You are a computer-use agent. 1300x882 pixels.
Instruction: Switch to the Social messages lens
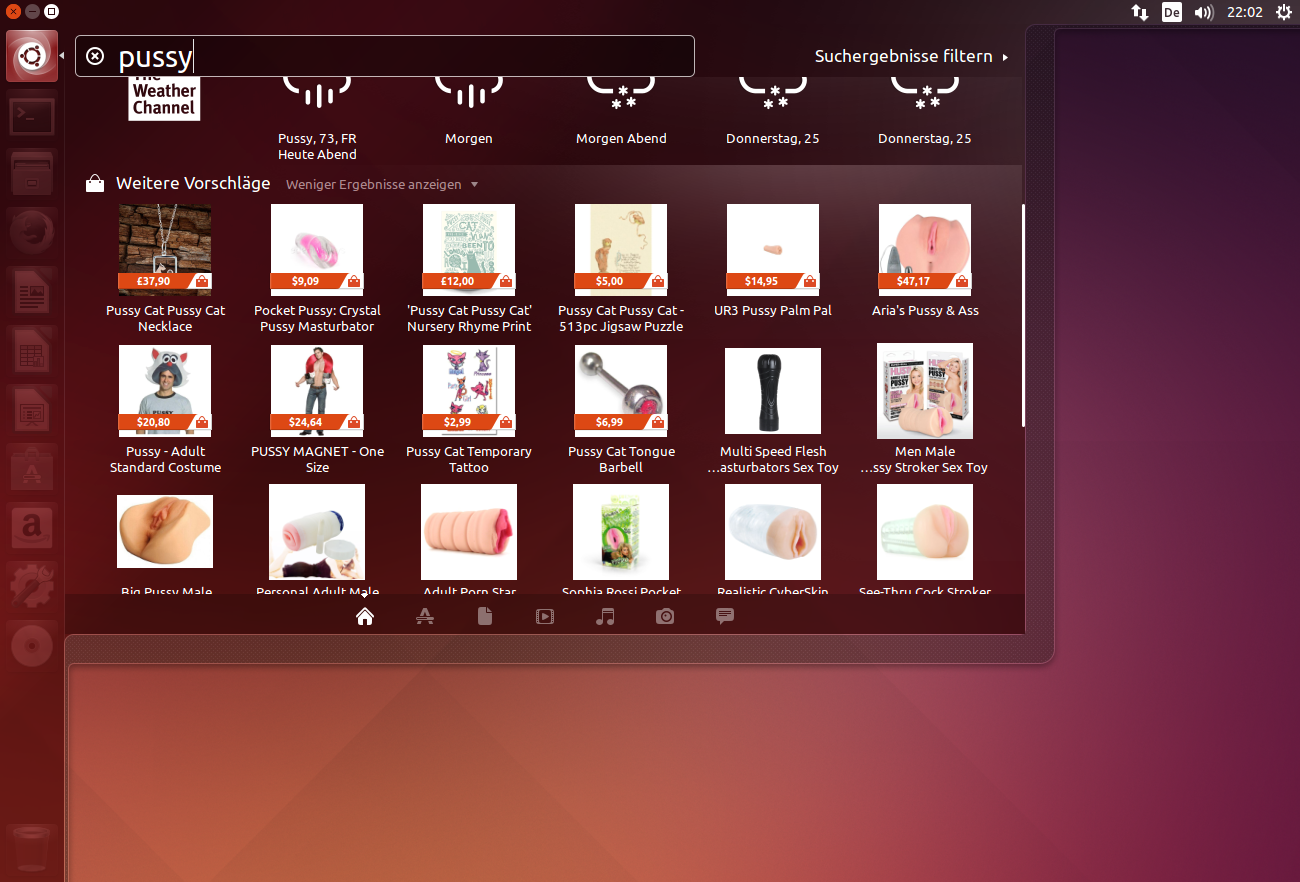725,616
